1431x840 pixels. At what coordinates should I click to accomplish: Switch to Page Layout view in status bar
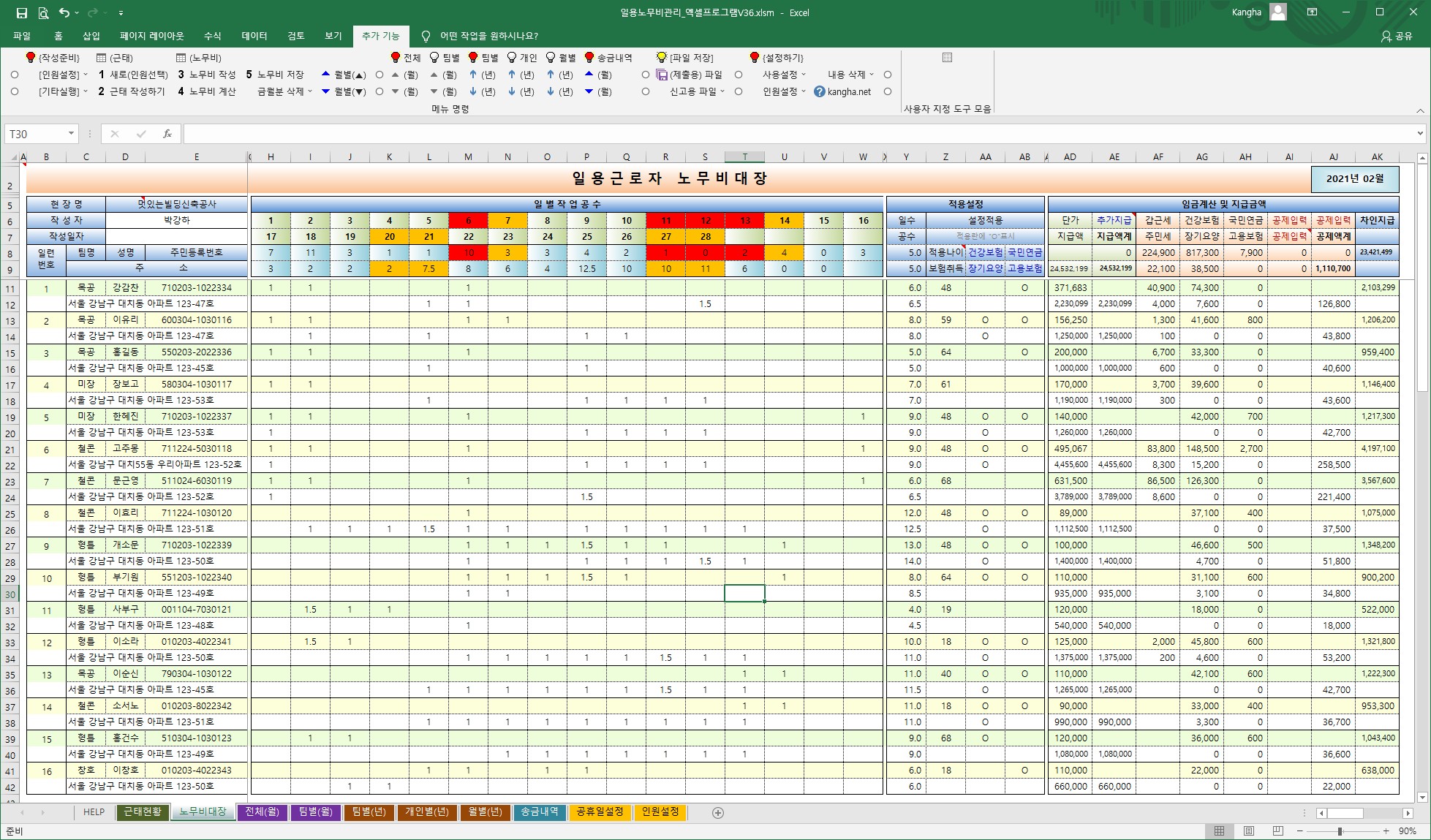1249,831
